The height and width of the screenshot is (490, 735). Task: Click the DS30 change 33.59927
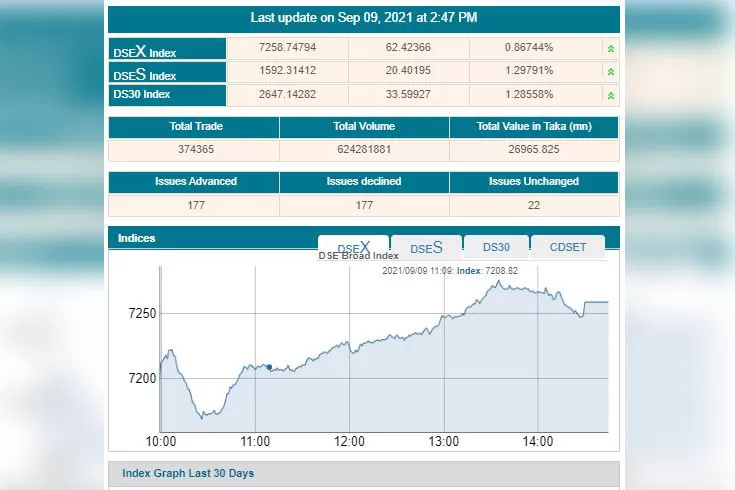pyautogui.click(x=408, y=94)
